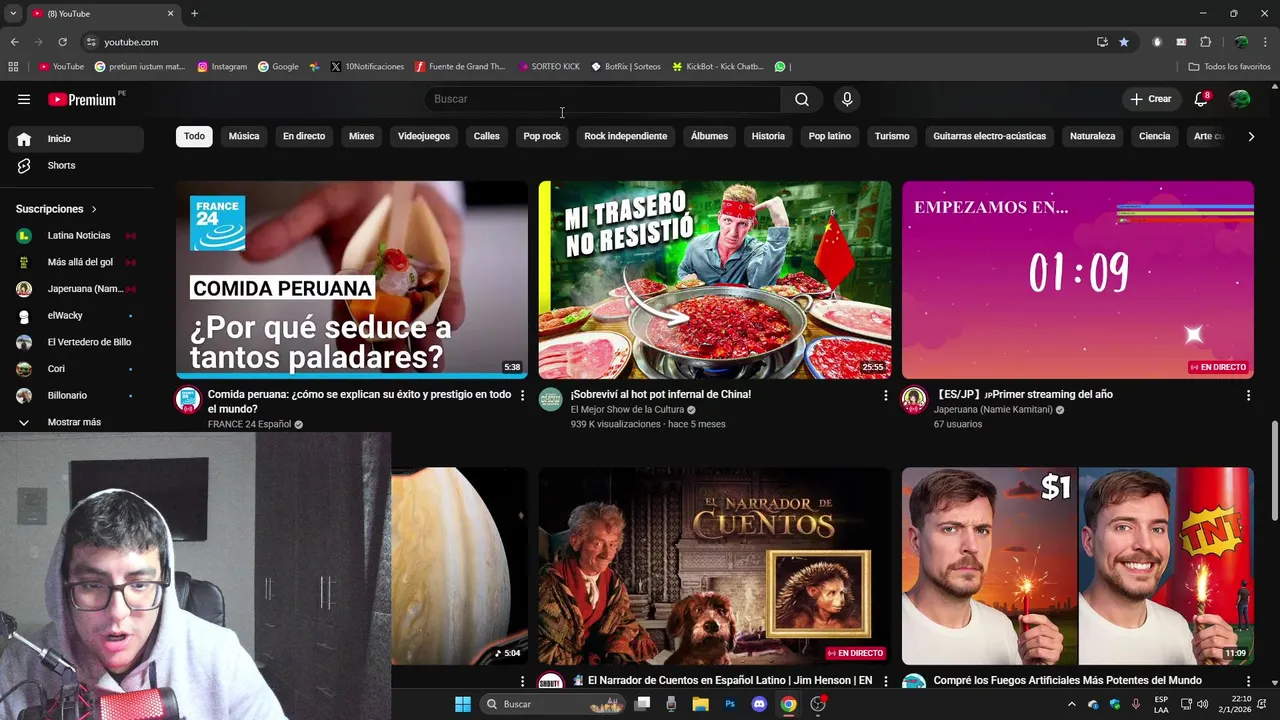Viewport: 1280px width, 720px height.
Task: Open Chrome extensions puzzle icon
Action: pos(1205,42)
